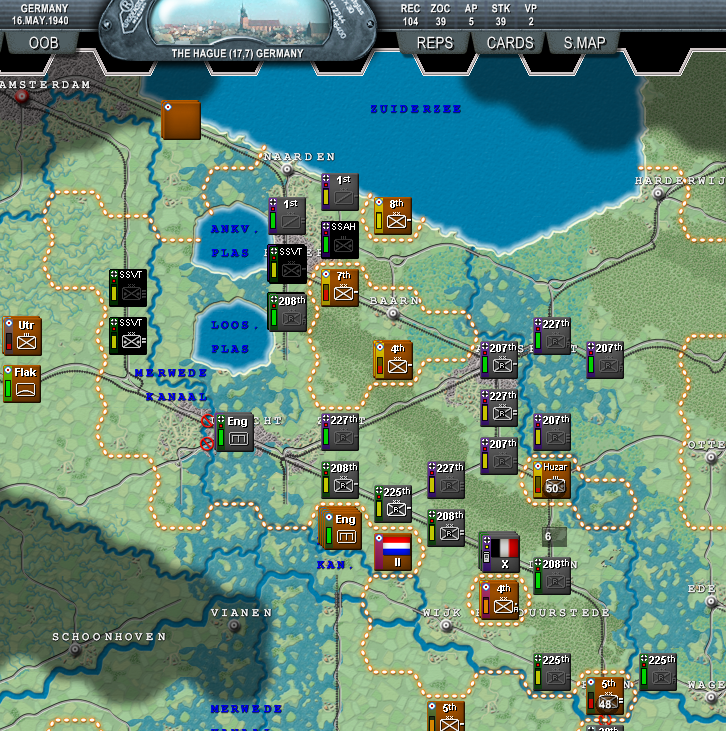This screenshot has height=731, width=726.
Task: Click the Hague location picture in header
Action: (239, 23)
